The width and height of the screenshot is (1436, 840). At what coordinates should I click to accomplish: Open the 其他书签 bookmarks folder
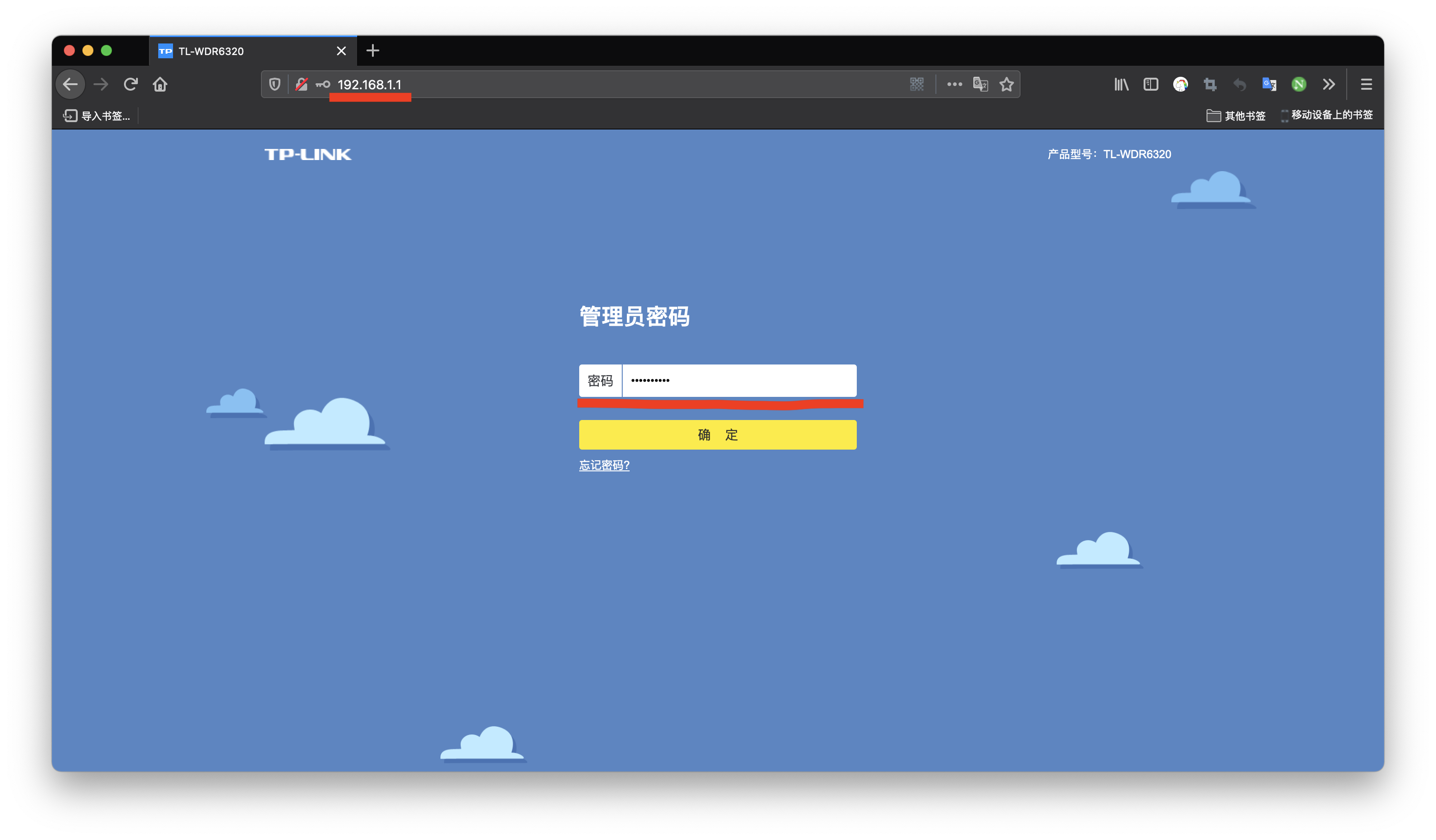tap(1235, 116)
